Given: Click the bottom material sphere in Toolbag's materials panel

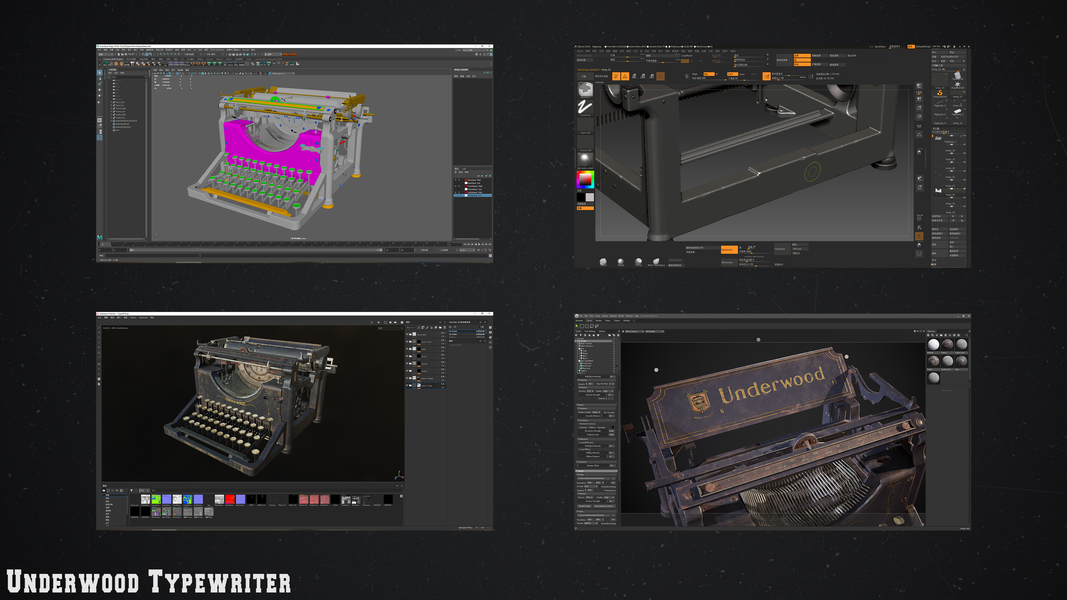Looking at the screenshot, I should click(x=934, y=377).
